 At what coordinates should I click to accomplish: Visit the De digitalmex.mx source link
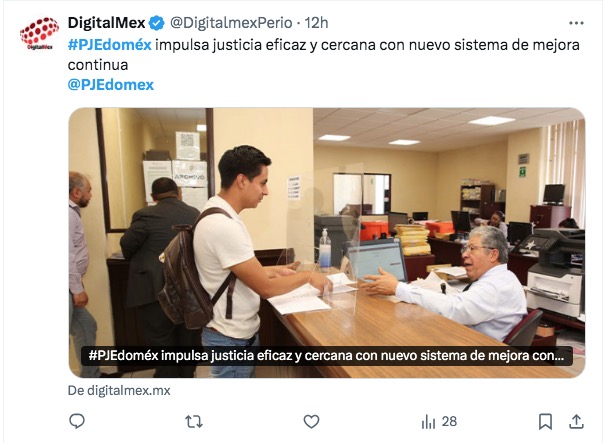pyautogui.click(x=119, y=391)
